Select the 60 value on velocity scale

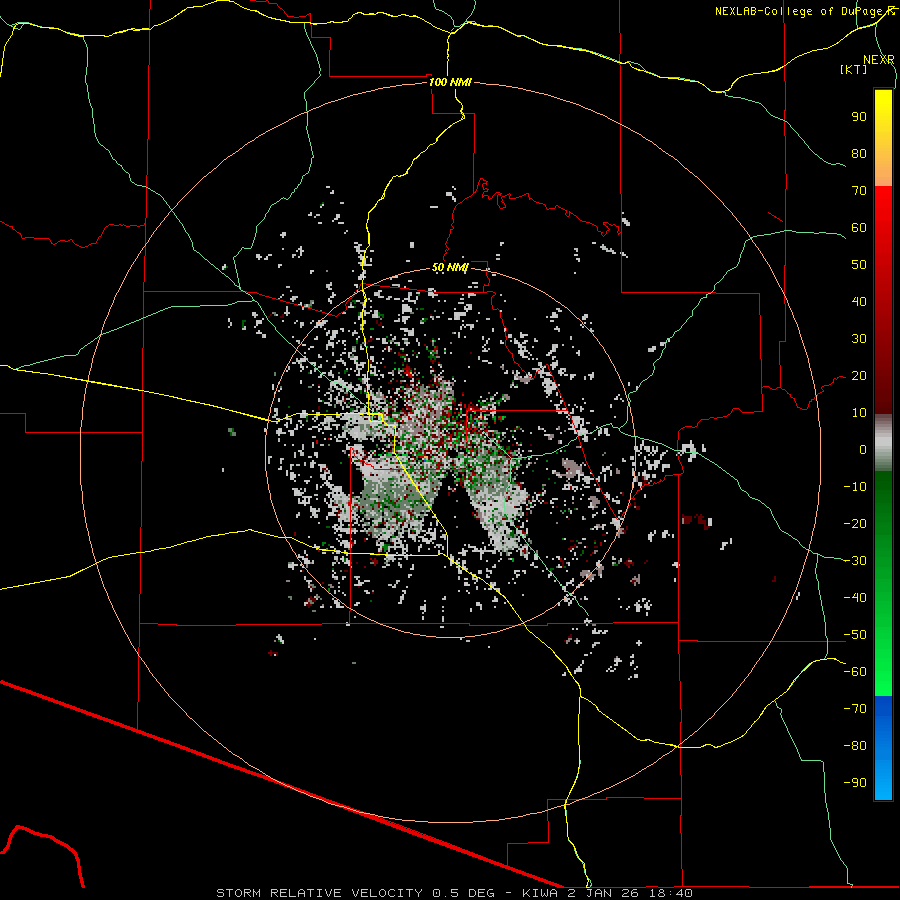pyautogui.click(x=859, y=228)
